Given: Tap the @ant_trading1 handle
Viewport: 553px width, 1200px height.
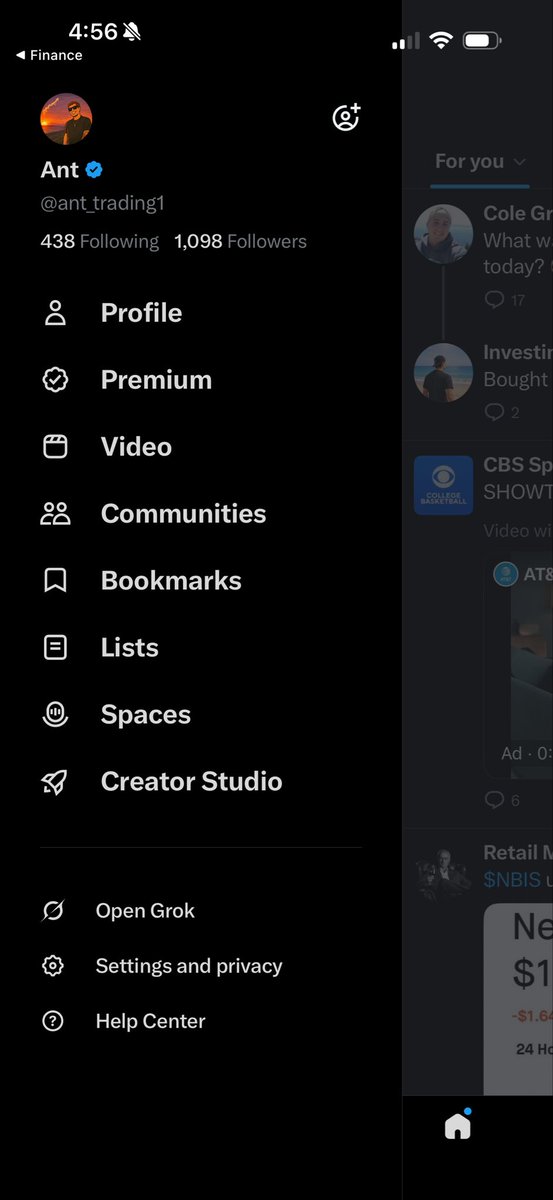Looking at the screenshot, I should coord(102,204).
